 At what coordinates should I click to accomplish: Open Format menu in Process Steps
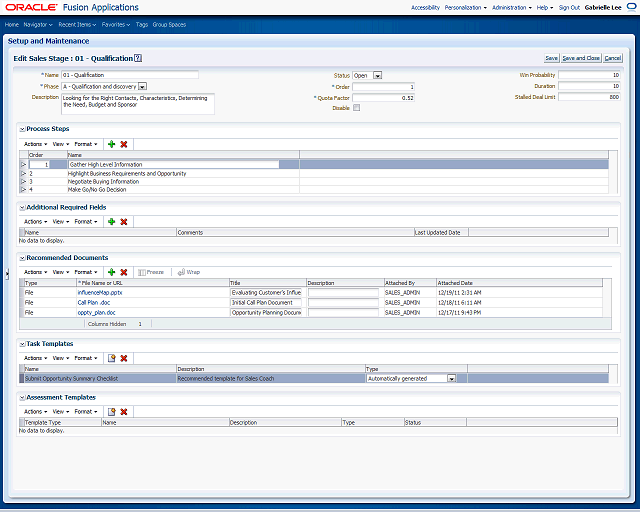86,144
